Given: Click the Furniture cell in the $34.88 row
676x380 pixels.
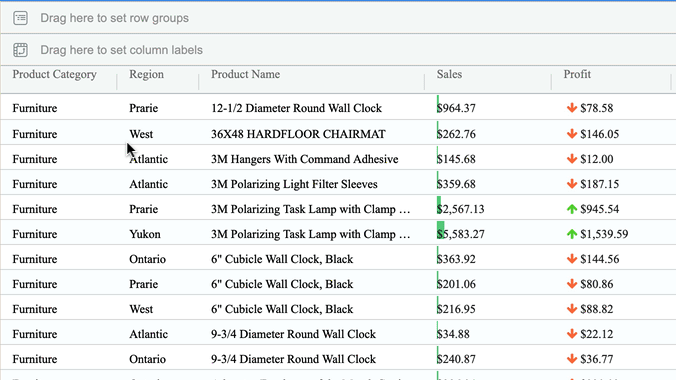Looking at the screenshot, I should tap(34, 334).
